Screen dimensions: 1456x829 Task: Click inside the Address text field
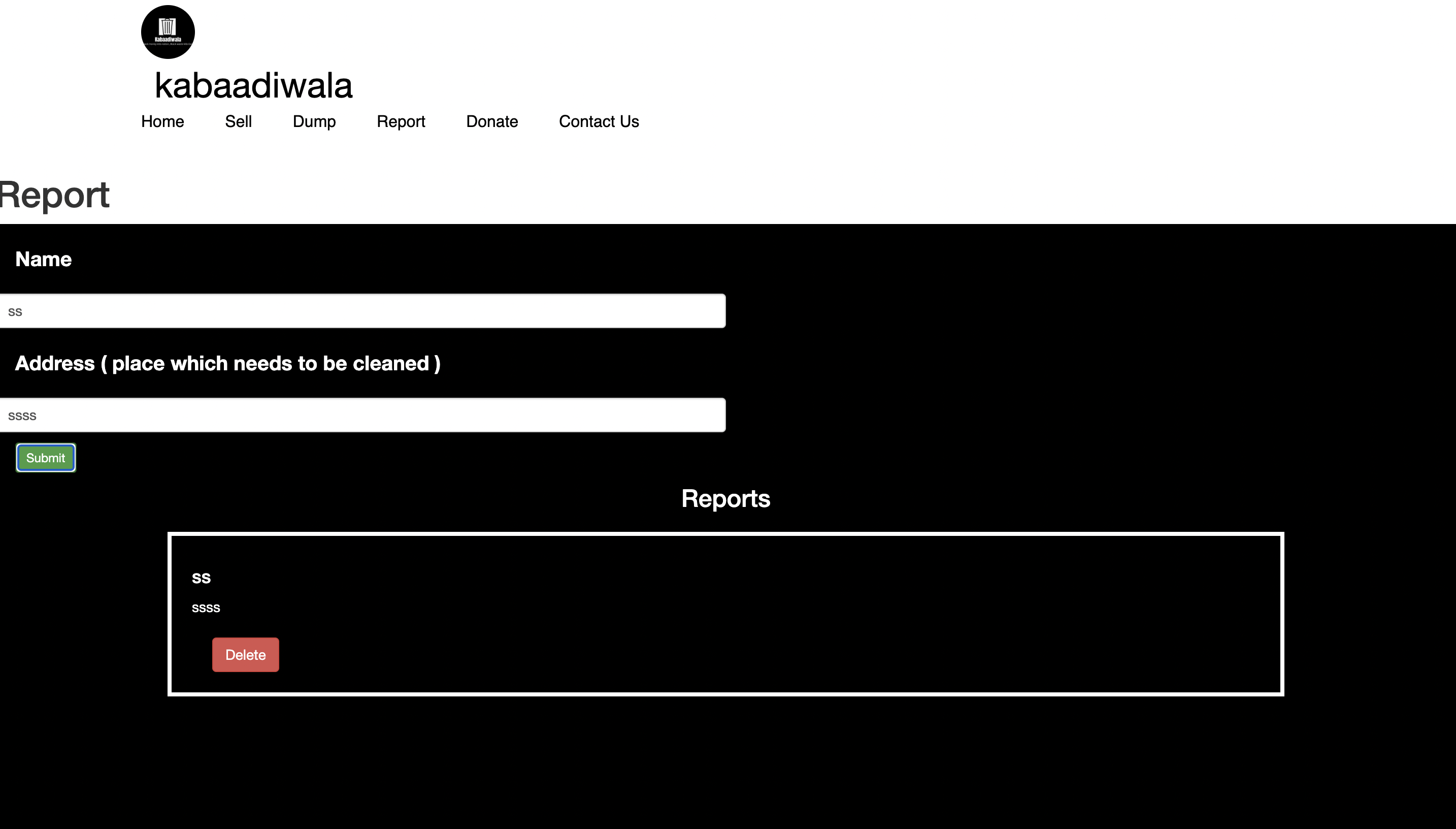[362, 415]
